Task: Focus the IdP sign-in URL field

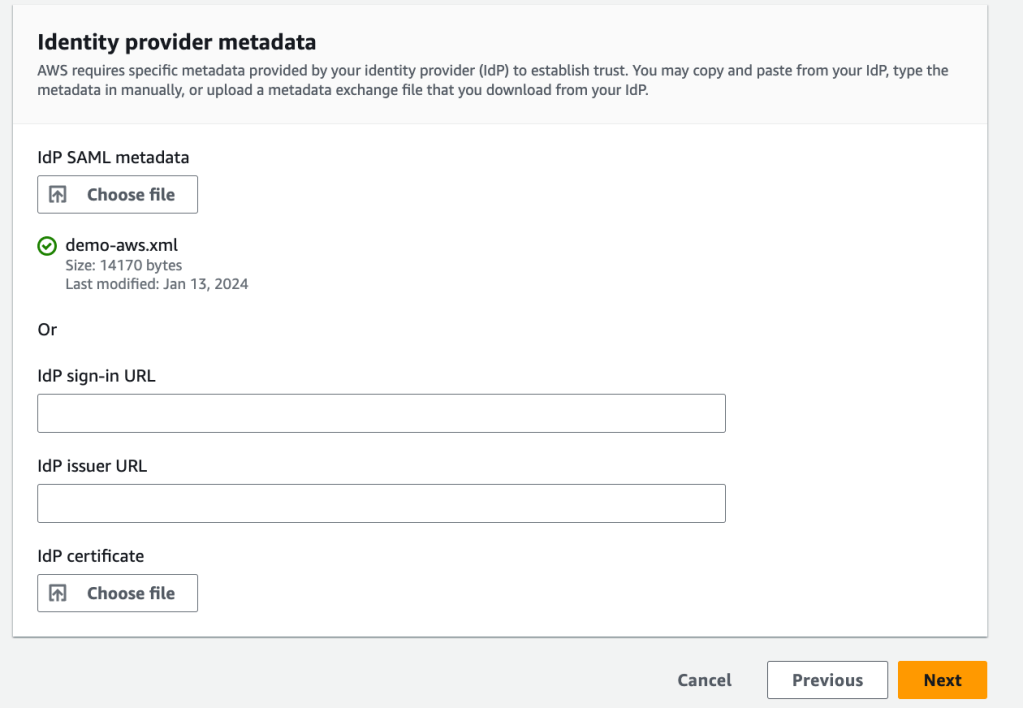Action: pyautogui.click(x=381, y=413)
